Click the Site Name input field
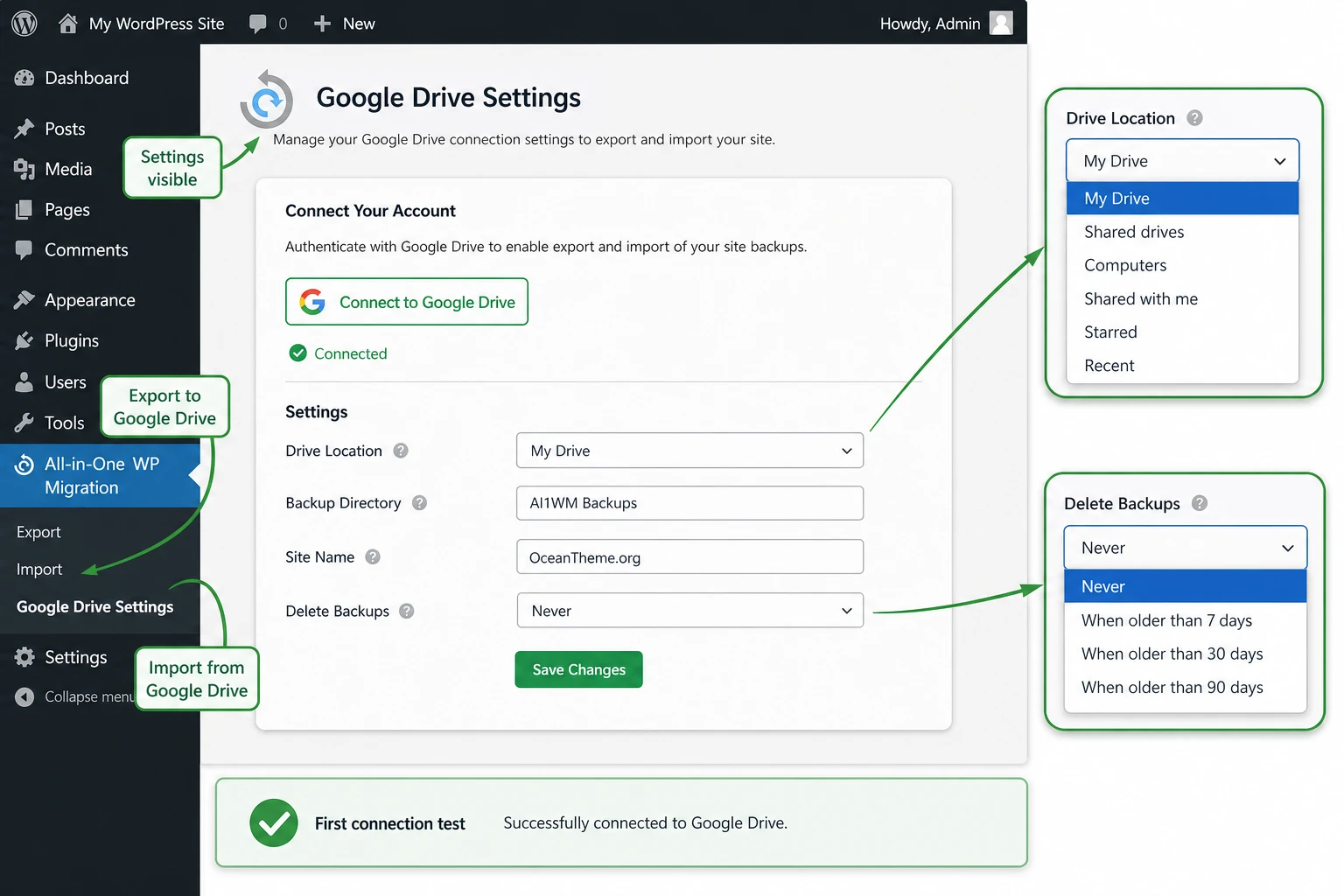 click(689, 556)
